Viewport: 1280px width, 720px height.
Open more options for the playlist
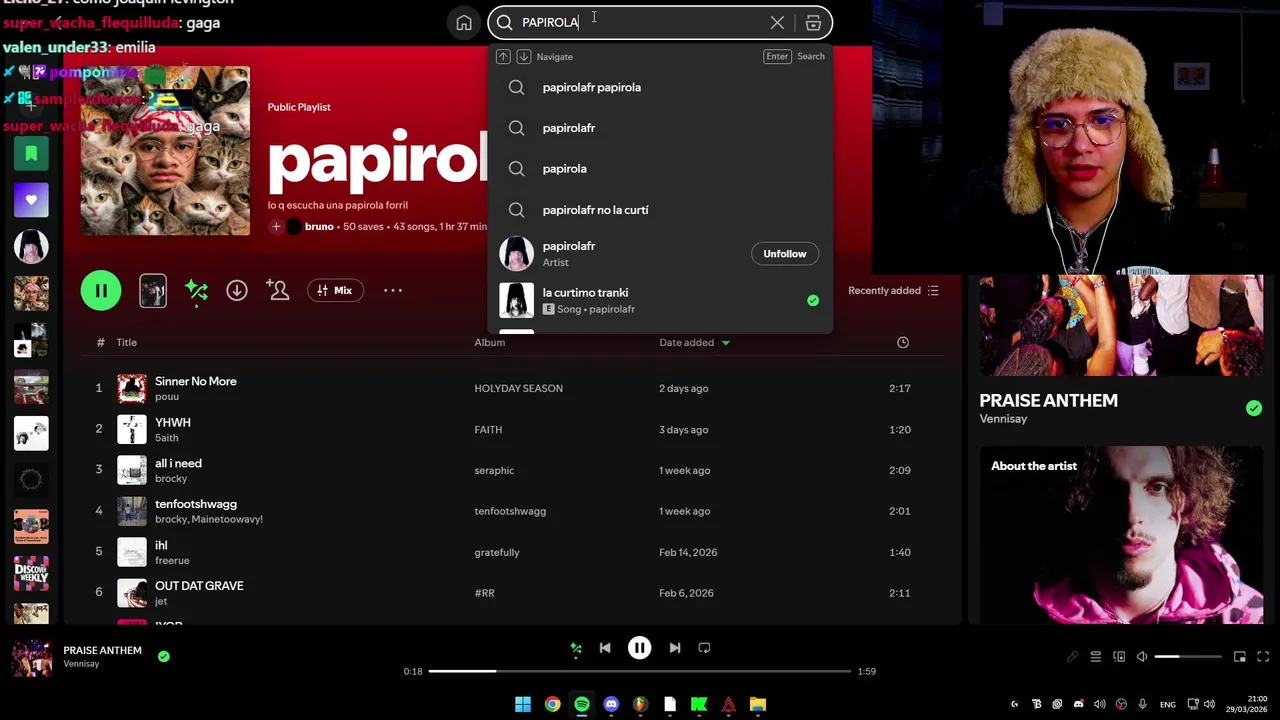(x=393, y=290)
